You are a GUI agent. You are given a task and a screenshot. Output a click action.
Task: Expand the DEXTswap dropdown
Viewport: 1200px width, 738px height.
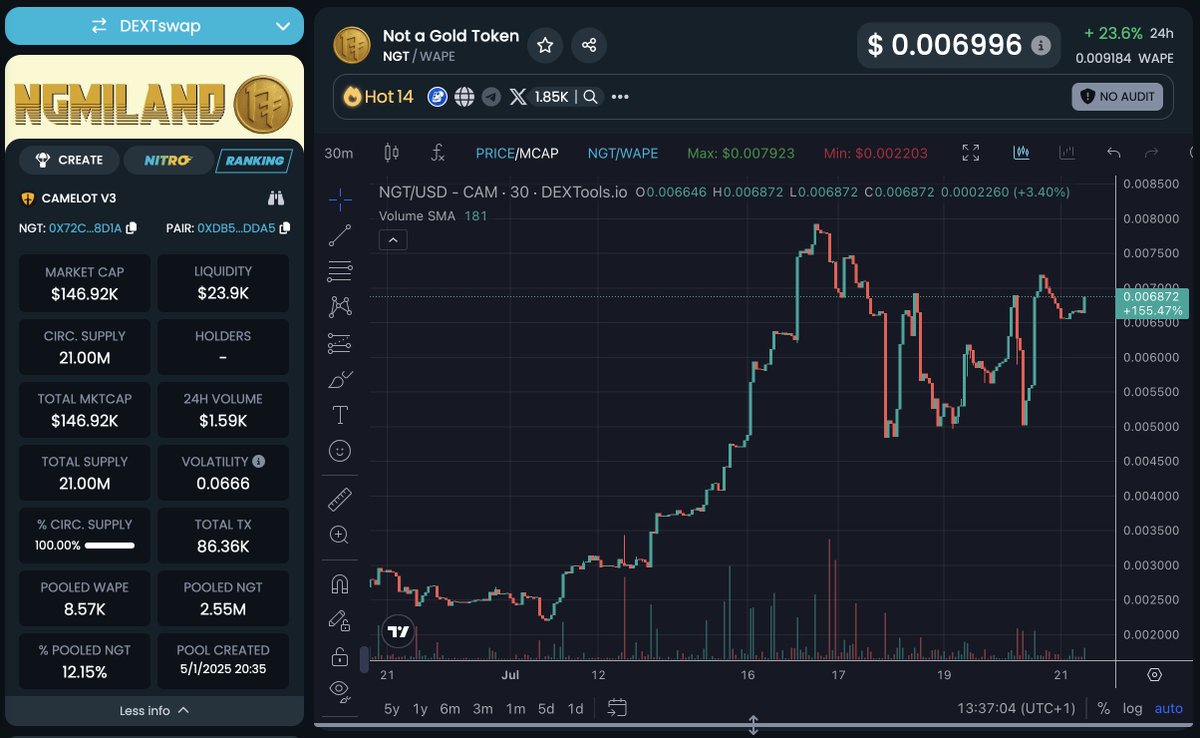pyautogui.click(x=154, y=26)
